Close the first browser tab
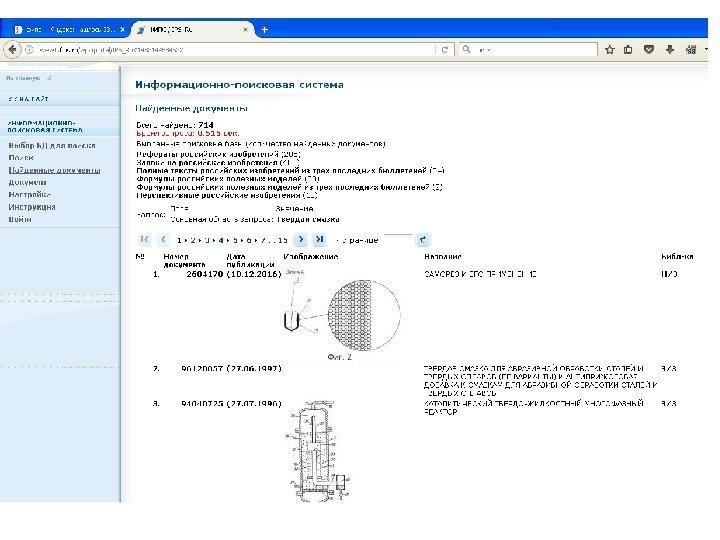This screenshot has width=720, height=540. tap(122, 29)
